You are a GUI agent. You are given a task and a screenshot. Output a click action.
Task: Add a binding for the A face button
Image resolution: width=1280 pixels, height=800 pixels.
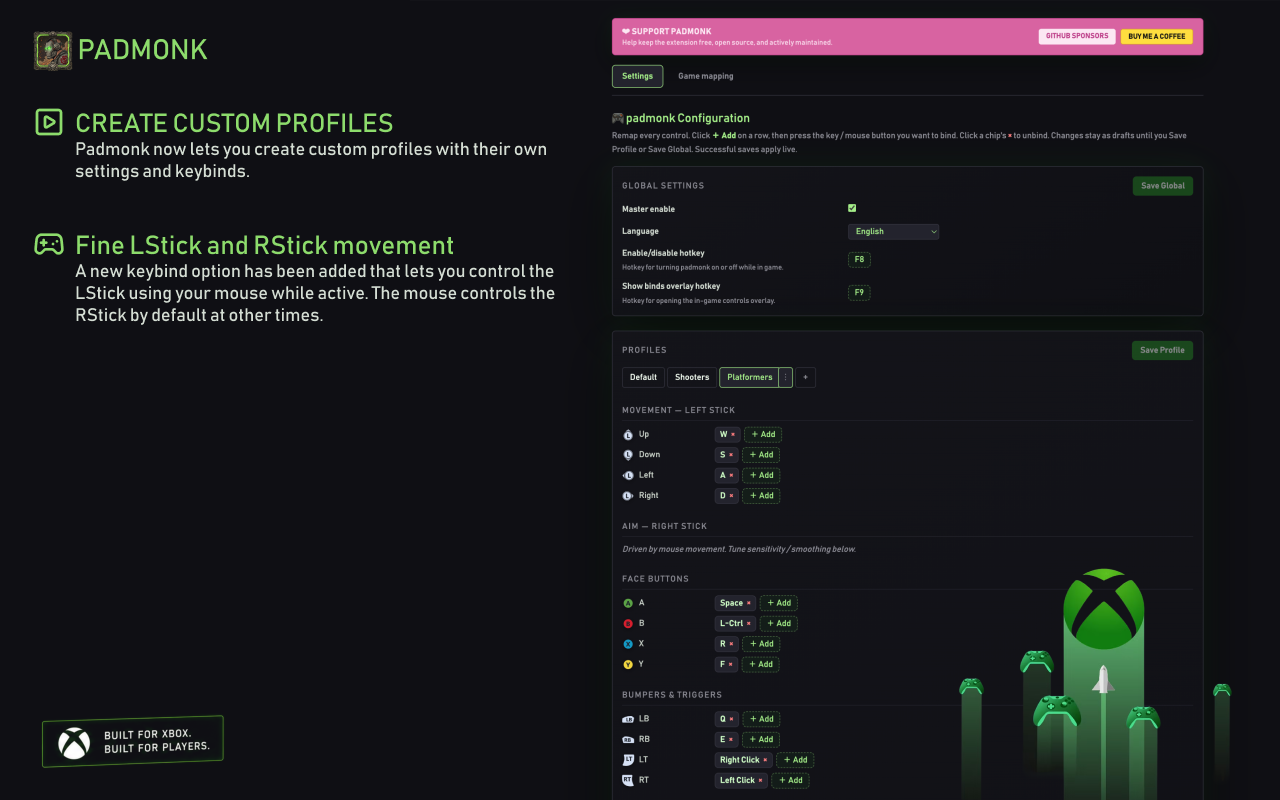click(x=779, y=603)
